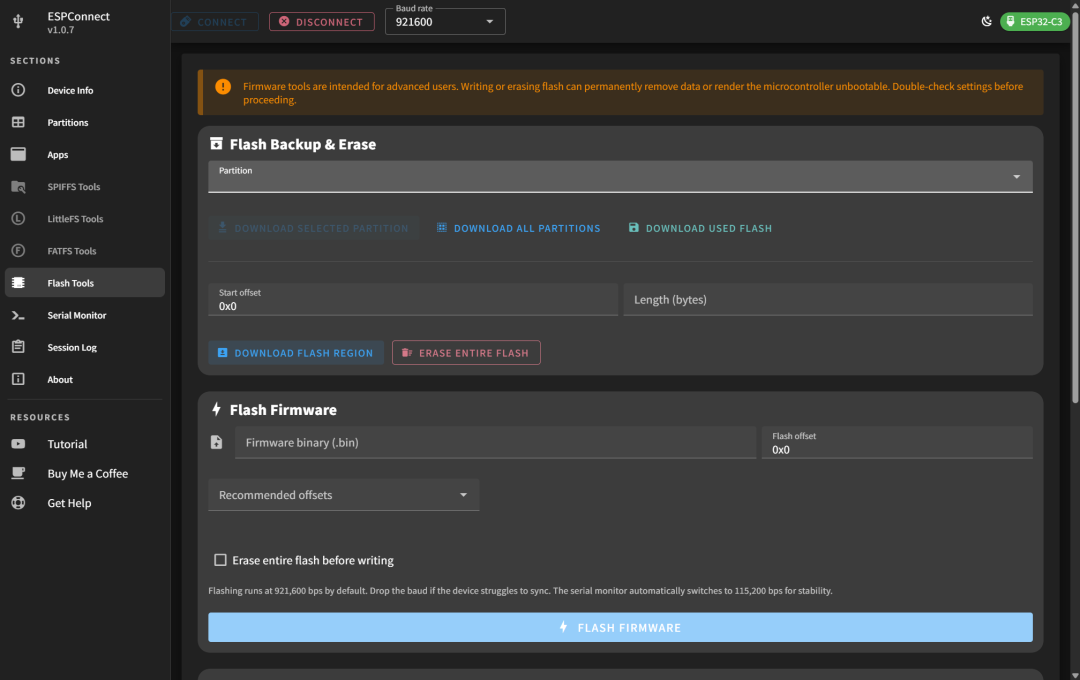Click the Session Log clipboard icon
Screen dimensions: 1080x680
click(x=18, y=347)
